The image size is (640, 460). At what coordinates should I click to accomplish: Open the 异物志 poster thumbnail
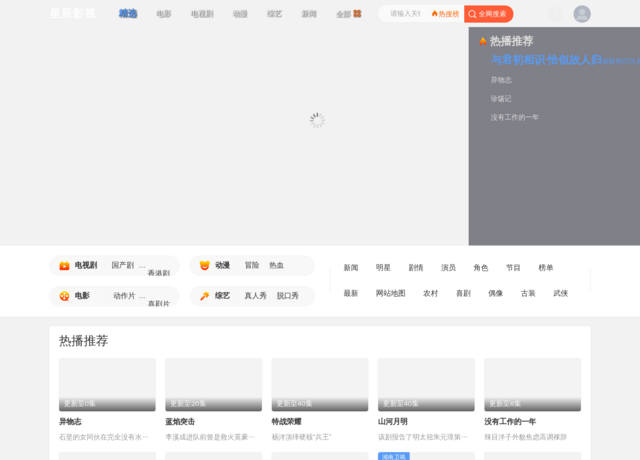(107, 384)
